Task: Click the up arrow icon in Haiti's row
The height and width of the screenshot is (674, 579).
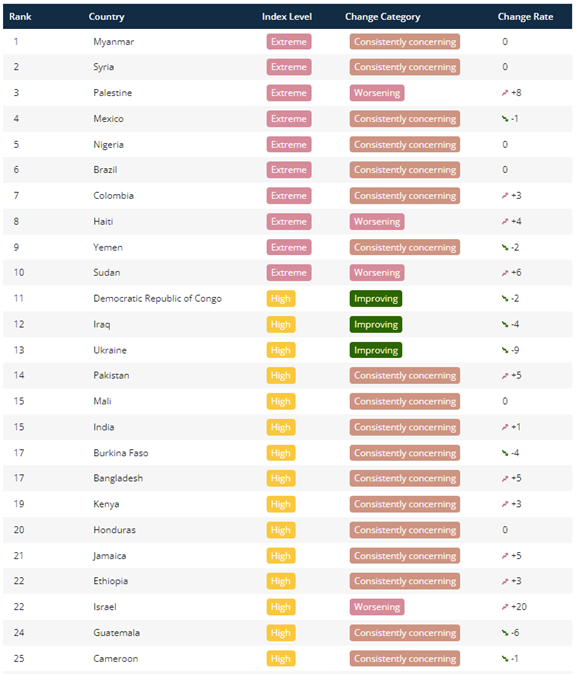Action: tap(505, 221)
